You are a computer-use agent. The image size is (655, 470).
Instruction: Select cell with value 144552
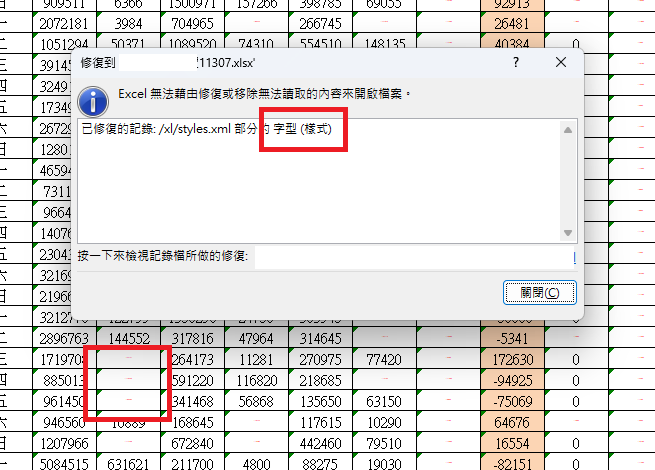point(128,338)
